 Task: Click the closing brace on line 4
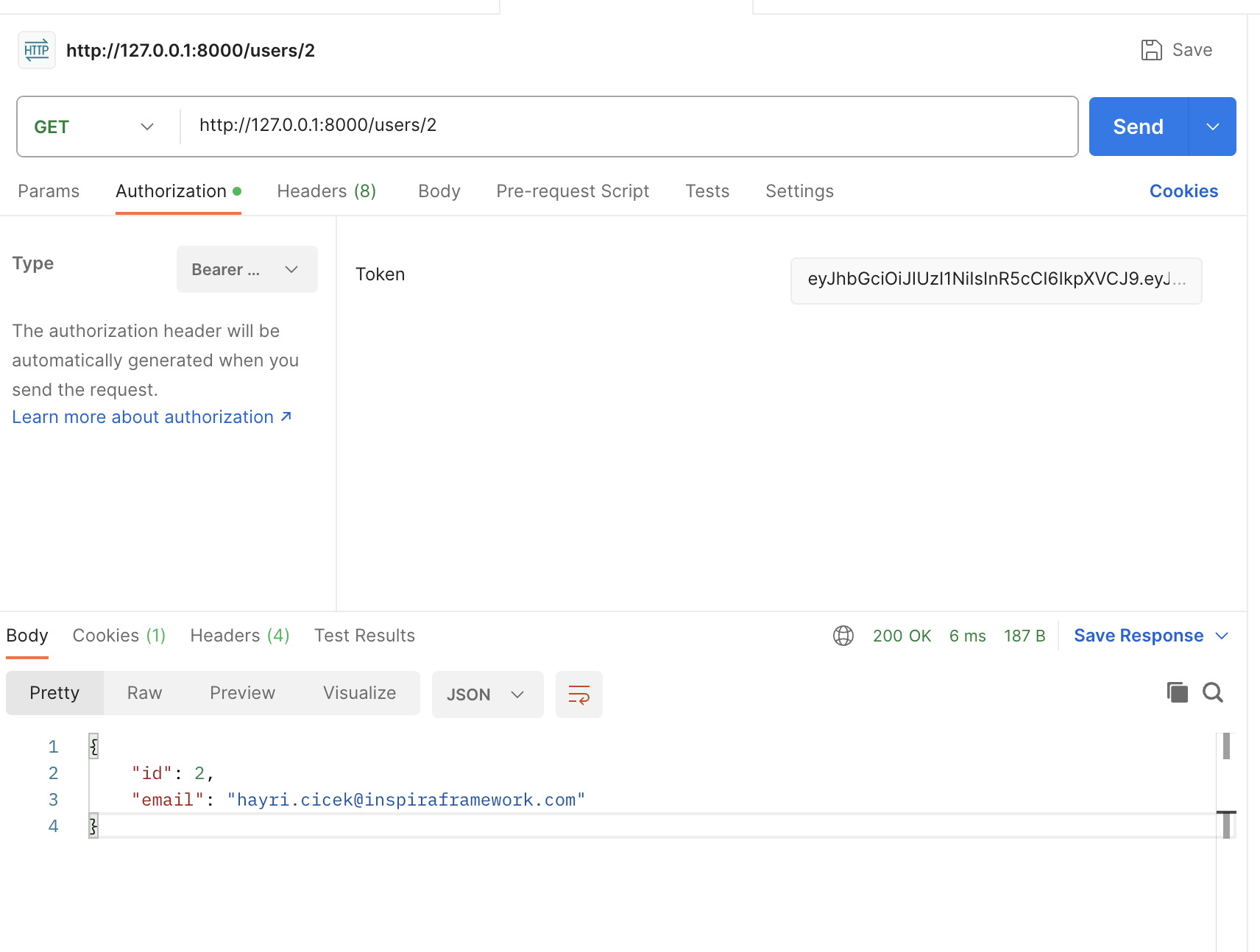pos(93,826)
